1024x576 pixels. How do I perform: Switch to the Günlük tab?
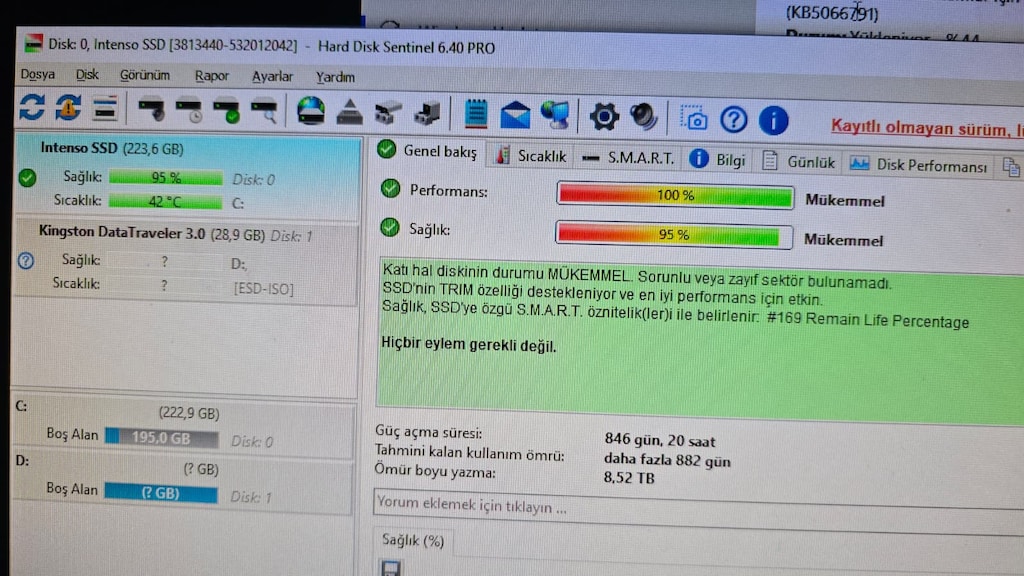798,162
